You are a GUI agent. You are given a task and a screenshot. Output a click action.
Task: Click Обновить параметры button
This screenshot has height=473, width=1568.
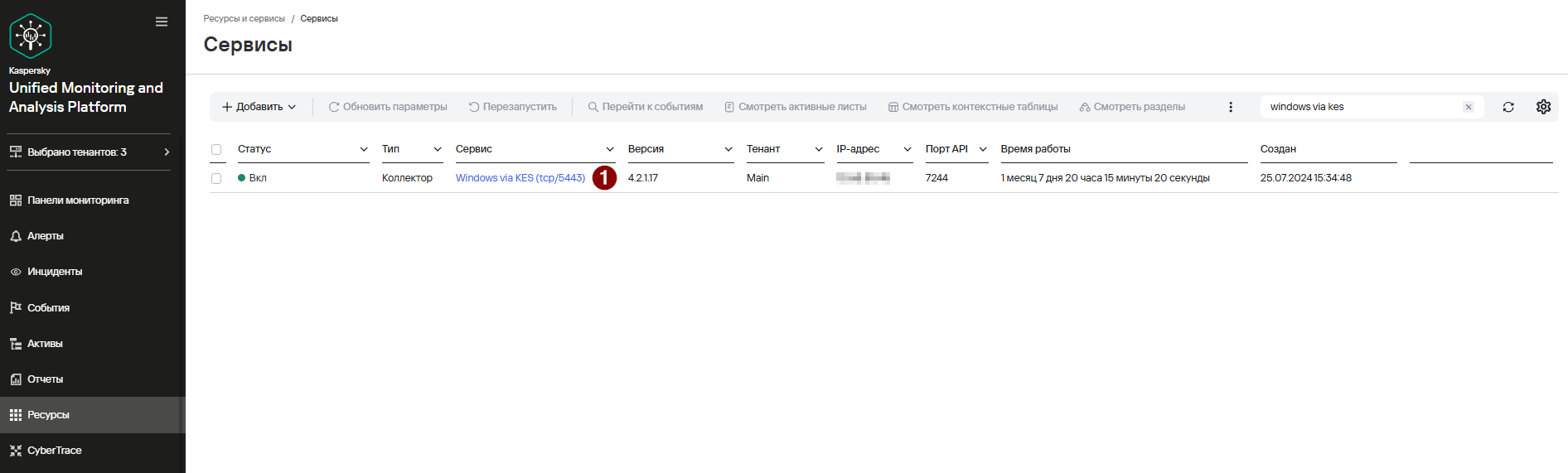click(388, 107)
